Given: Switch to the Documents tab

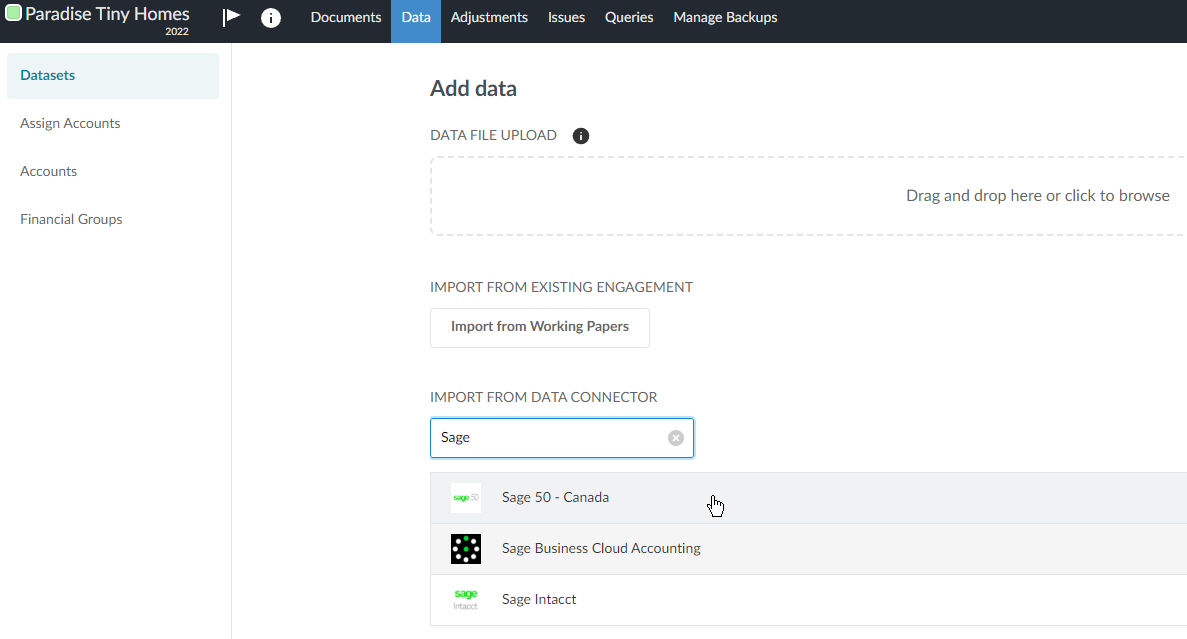Looking at the screenshot, I should coord(345,17).
